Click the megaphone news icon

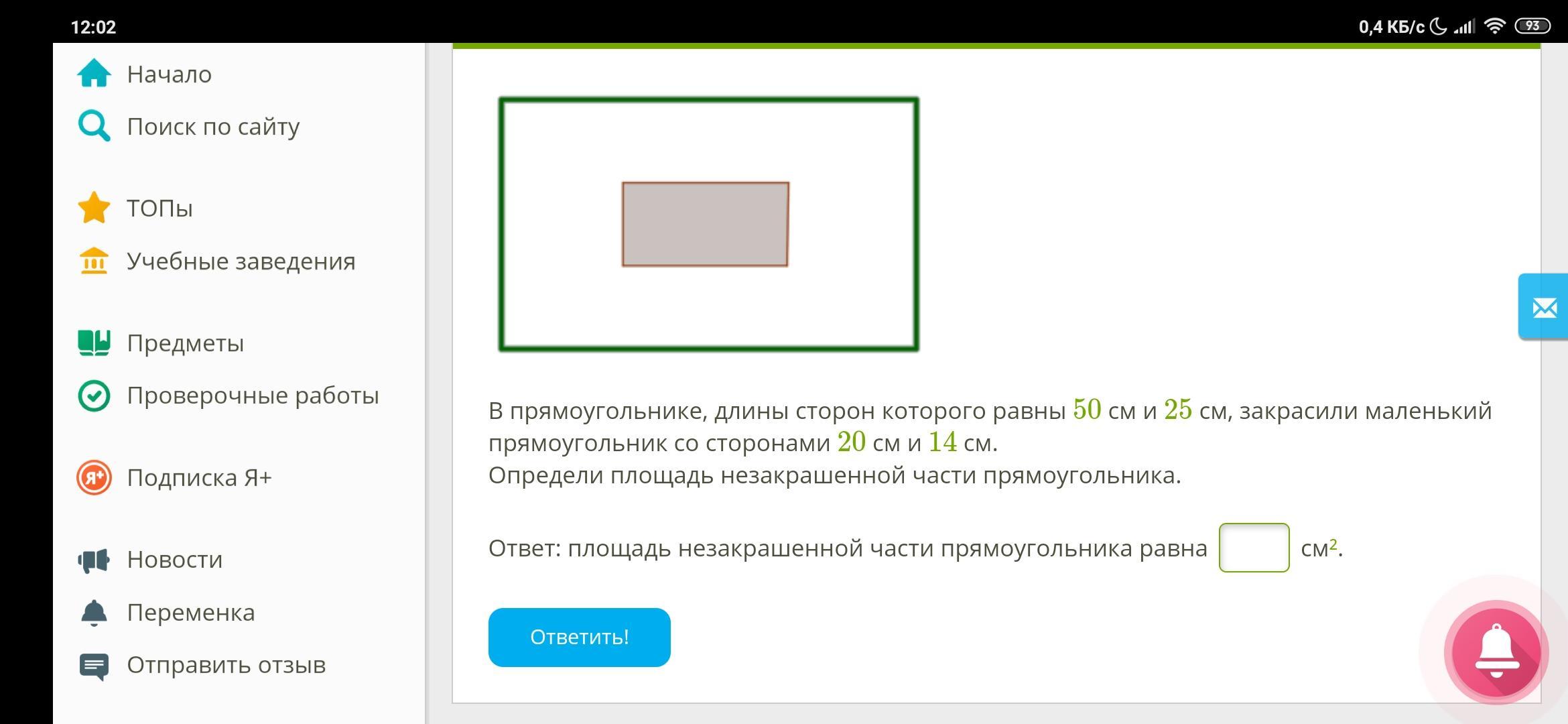pos(94,560)
